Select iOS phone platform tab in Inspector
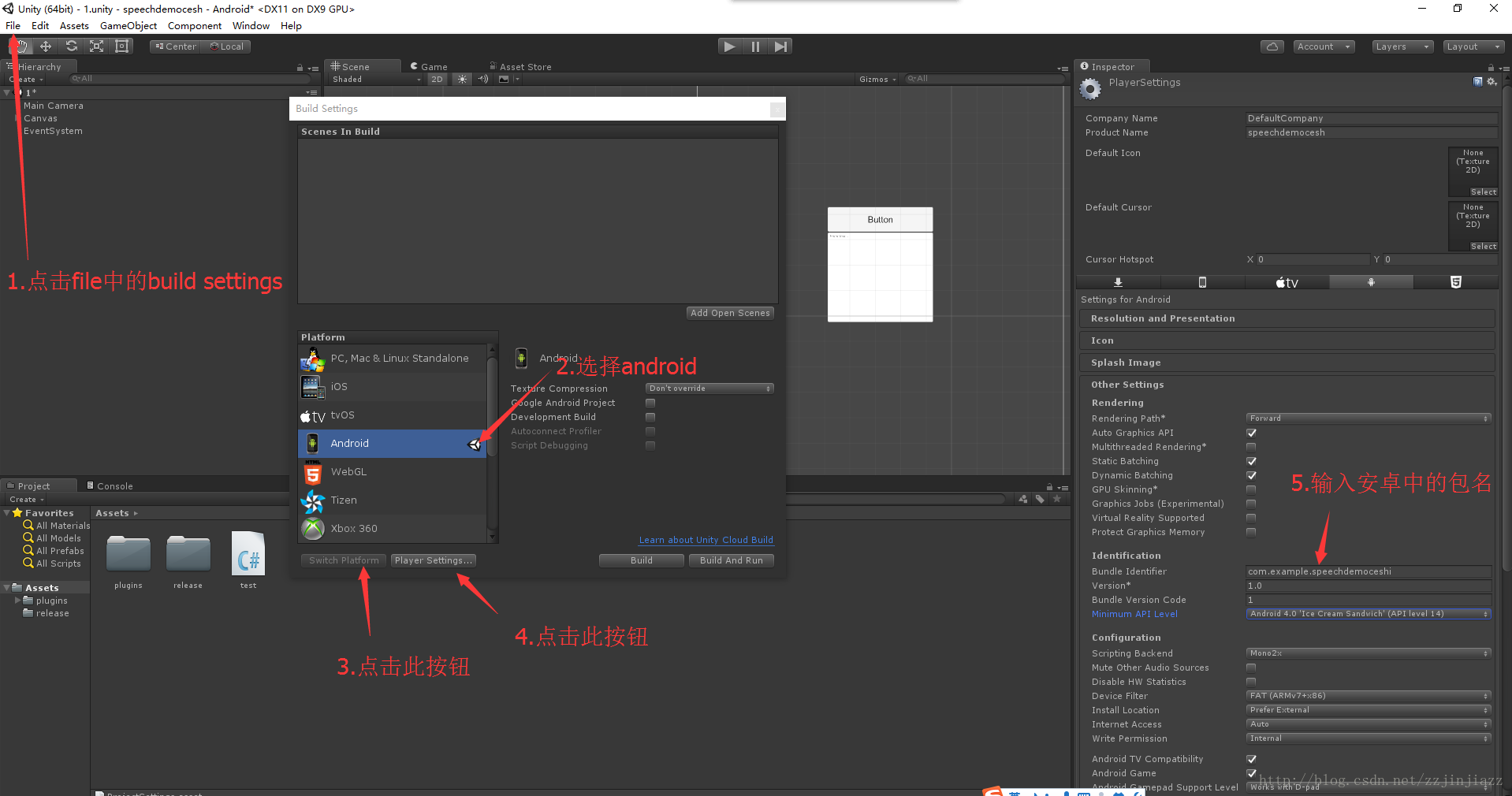Screen dimensions: 1512x796 pyautogui.click(x=1202, y=282)
